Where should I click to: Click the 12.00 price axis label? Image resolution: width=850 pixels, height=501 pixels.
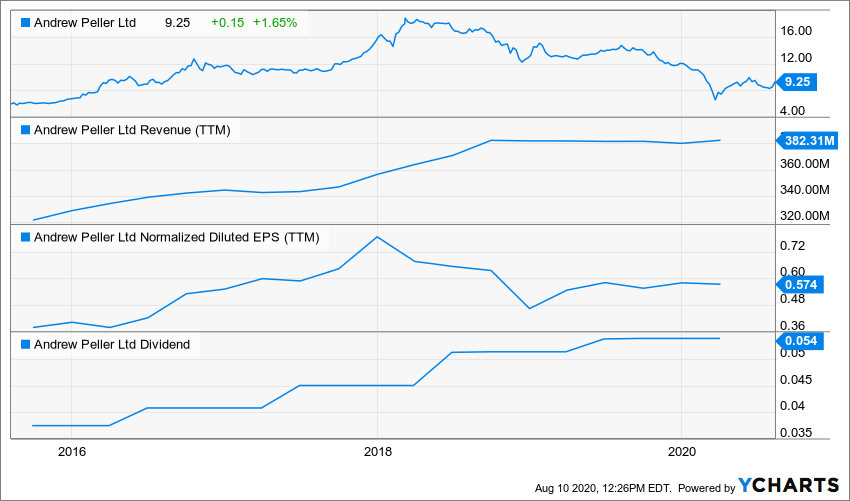[x=796, y=57]
